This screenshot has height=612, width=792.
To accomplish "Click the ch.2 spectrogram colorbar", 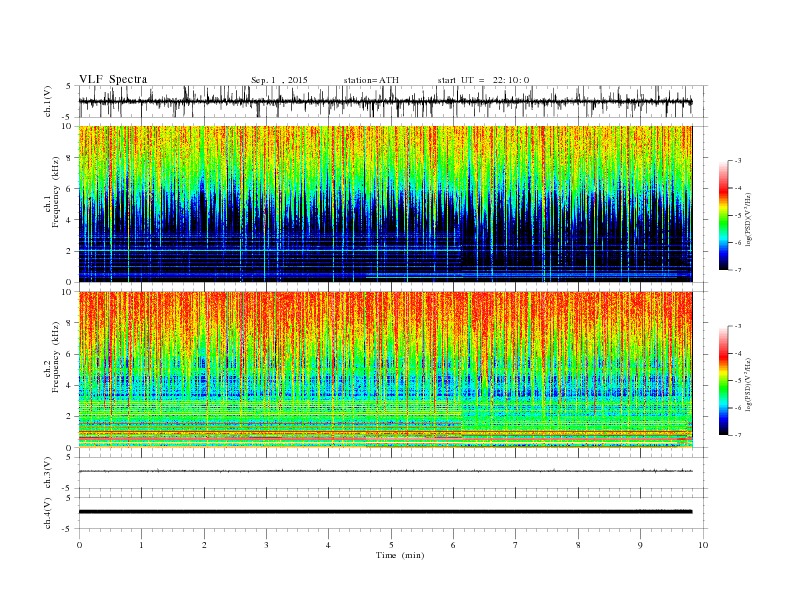I will (723, 380).
